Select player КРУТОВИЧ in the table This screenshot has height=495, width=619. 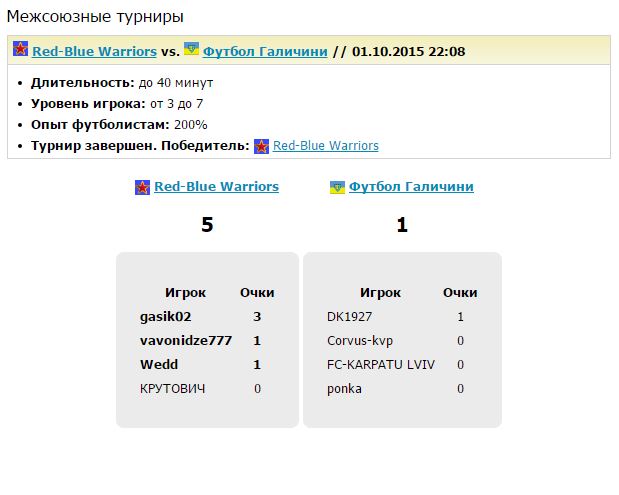tap(173, 389)
